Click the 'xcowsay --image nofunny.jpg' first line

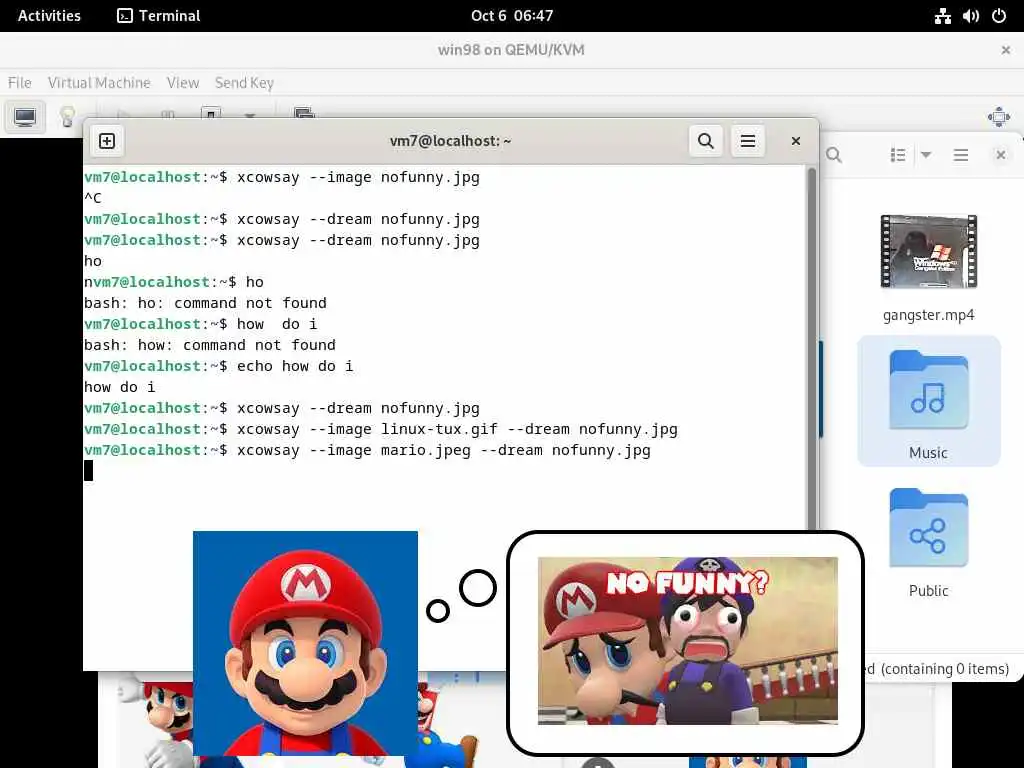click(281, 177)
